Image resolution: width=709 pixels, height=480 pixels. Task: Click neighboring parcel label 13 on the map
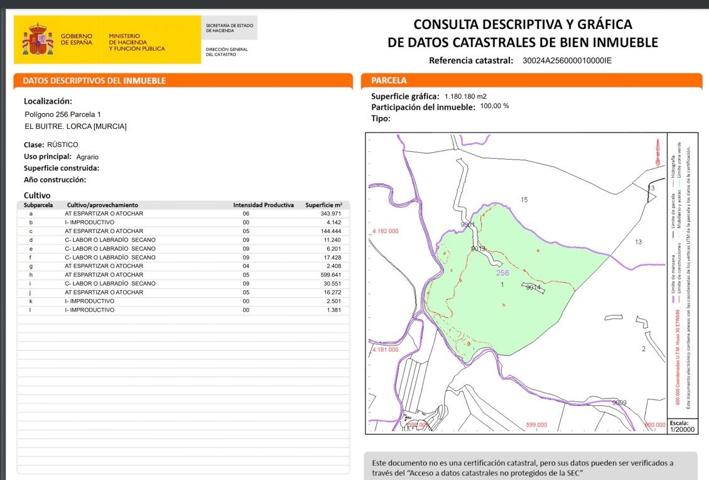pyautogui.click(x=638, y=242)
